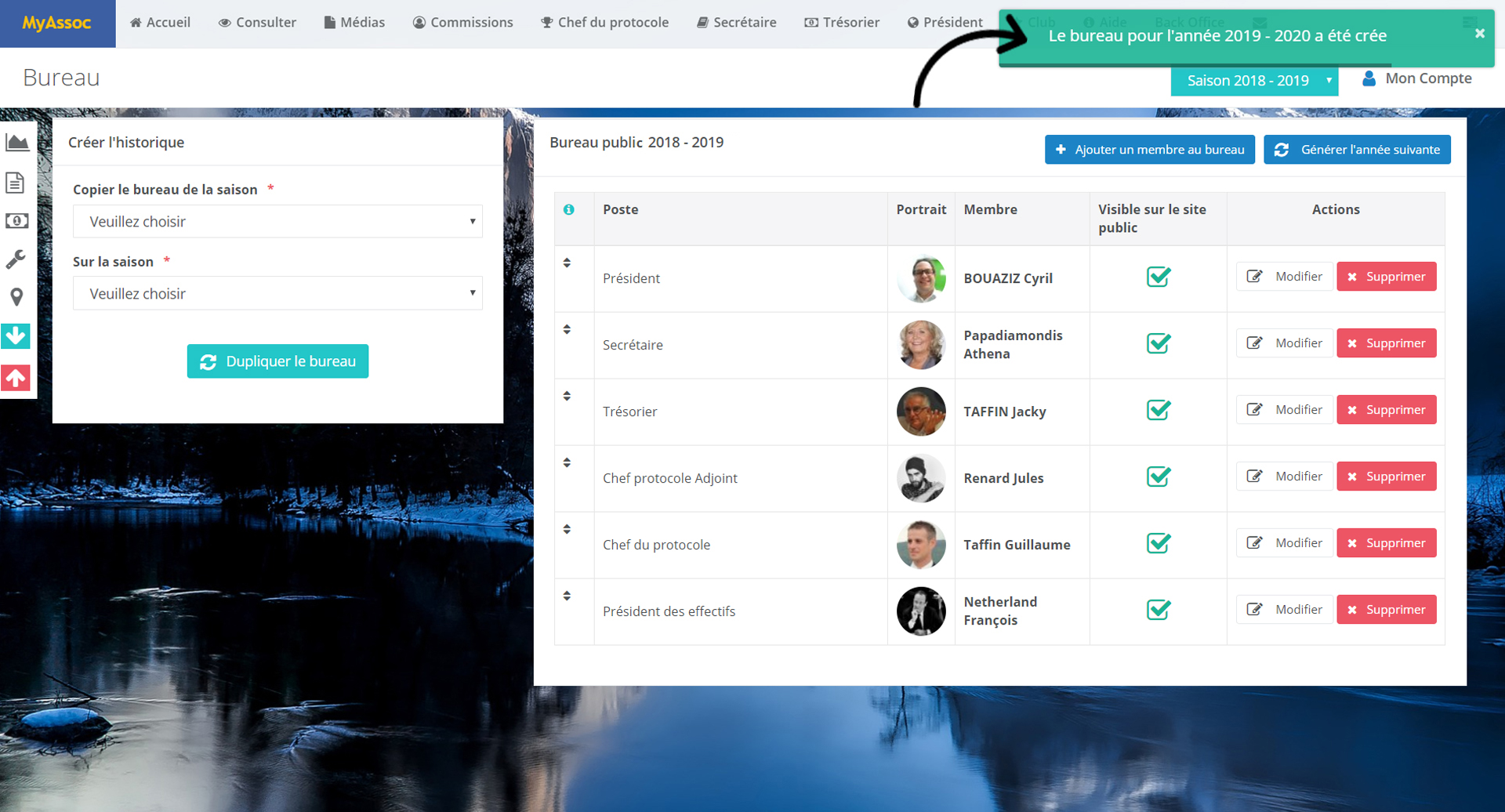Toggle public visibility for TAFFIN Jacky
The width and height of the screenshot is (1505, 812).
click(x=1158, y=410)
